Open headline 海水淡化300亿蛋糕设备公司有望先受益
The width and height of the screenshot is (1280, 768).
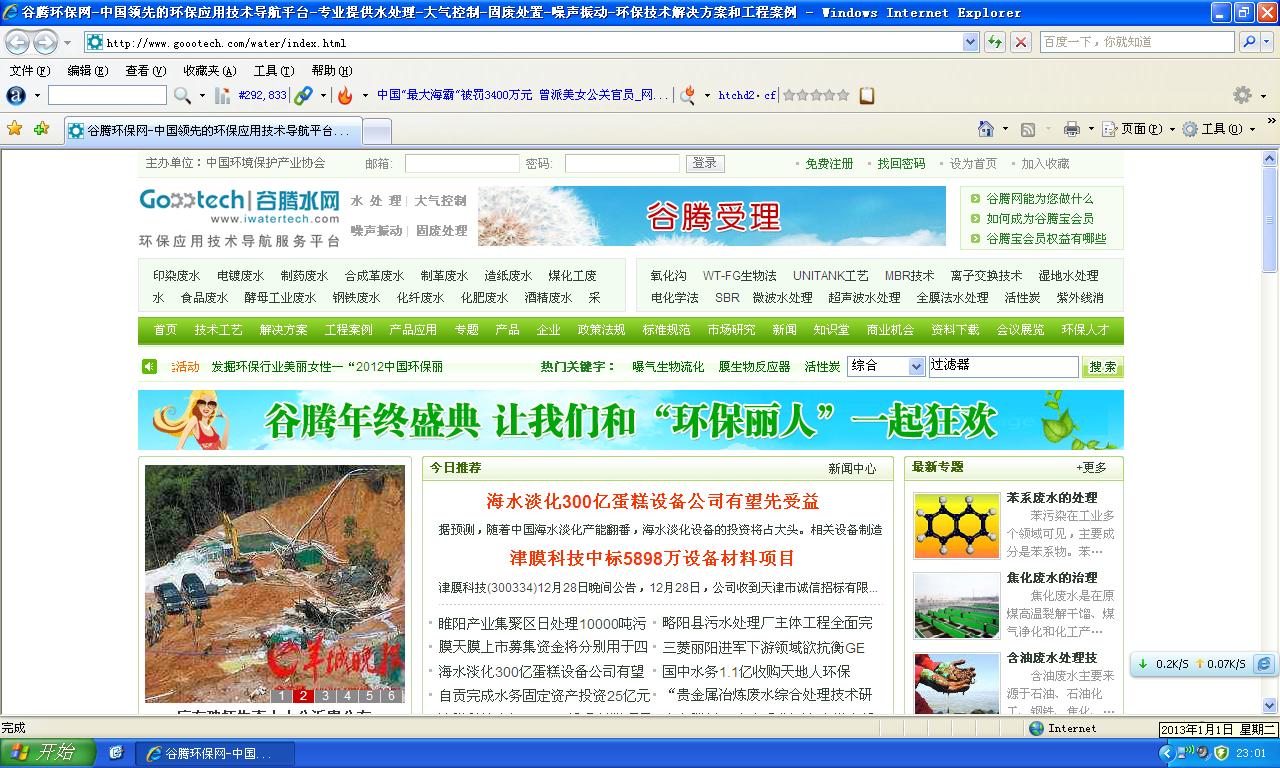[x=653, y=501]
